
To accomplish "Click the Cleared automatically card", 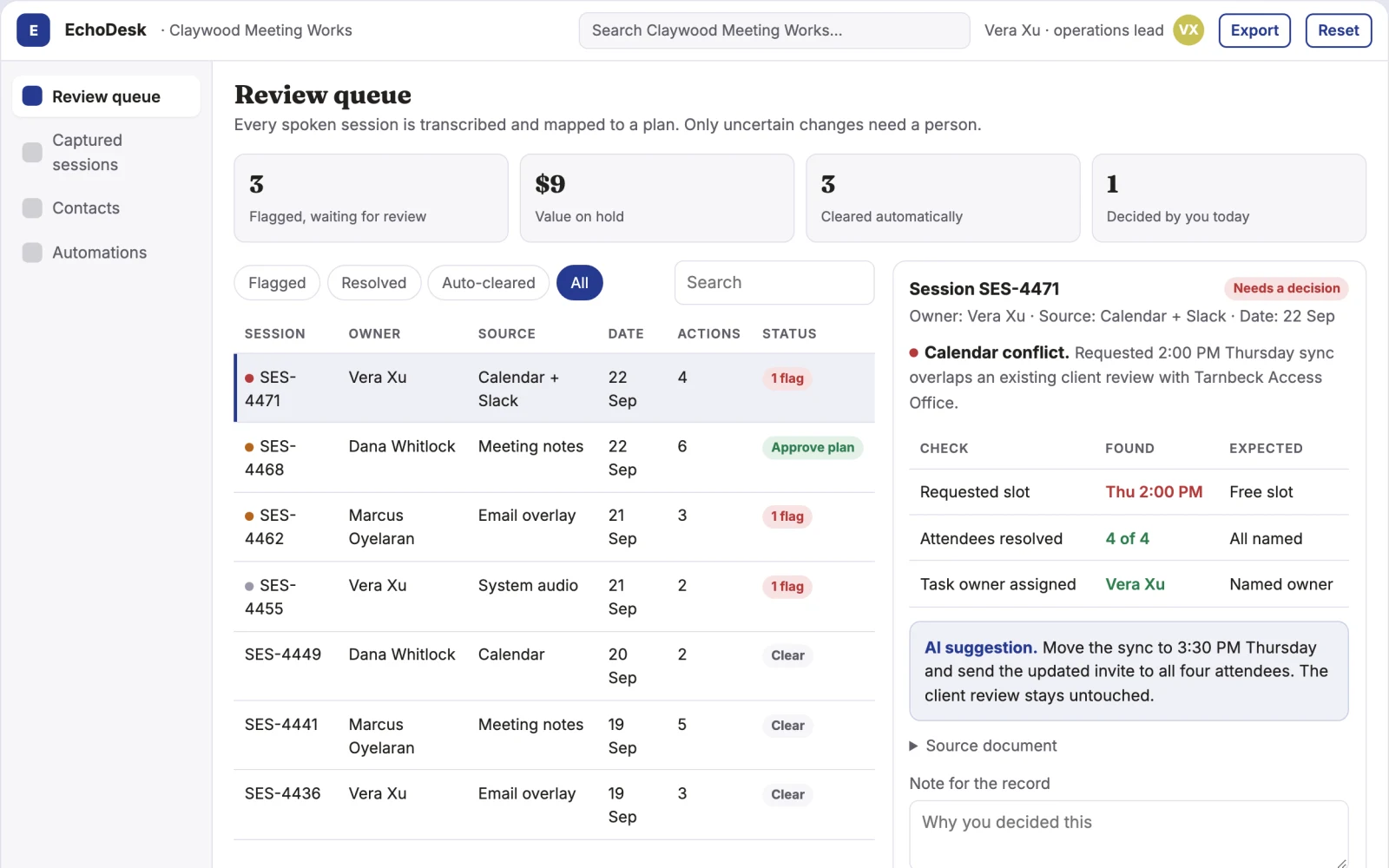I will click(943, 198).
